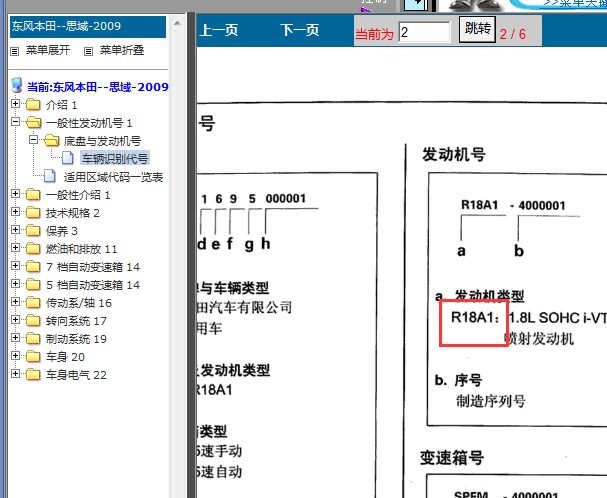This screenshot has width=607, height=498.
Task: Click 菜单展开 to expand all menus
Action: [x=48, y=50]
